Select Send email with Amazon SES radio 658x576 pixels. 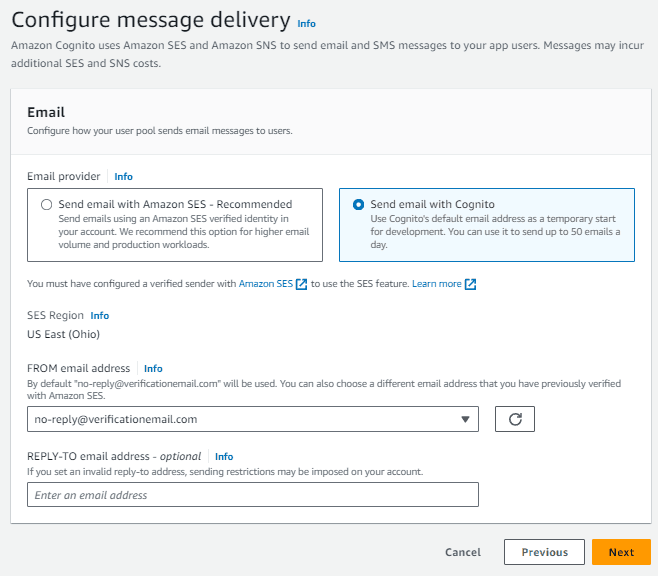pyautogui.click(x=47, y=204)
